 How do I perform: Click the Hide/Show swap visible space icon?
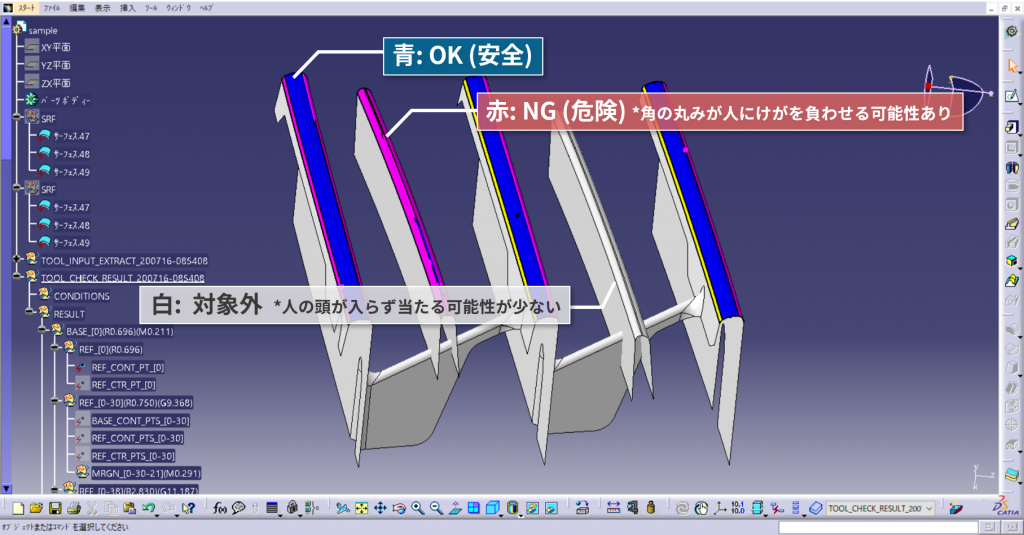coord(551,508)
